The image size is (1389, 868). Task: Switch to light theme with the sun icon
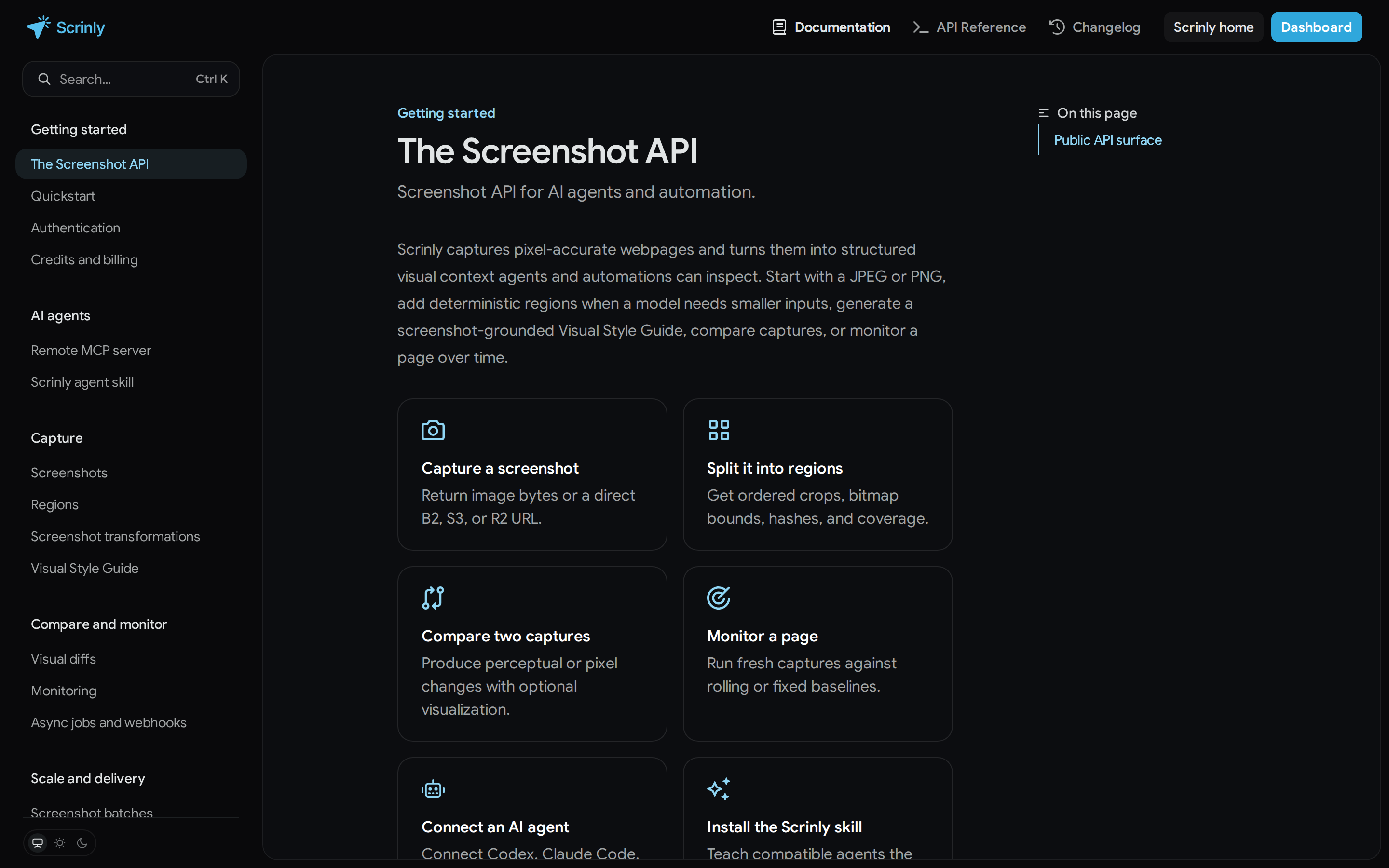[60, 843]
